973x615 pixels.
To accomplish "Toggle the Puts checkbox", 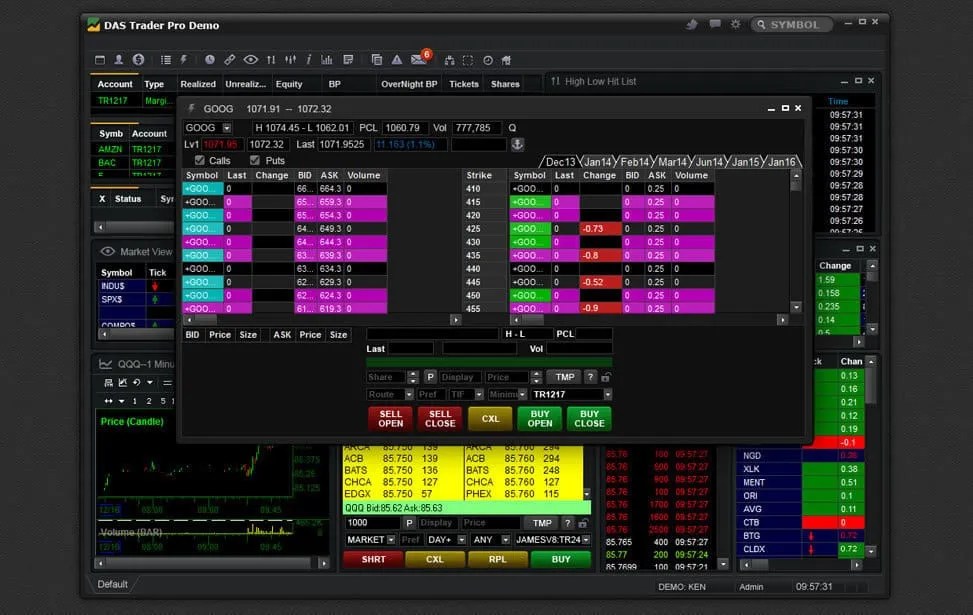I will (x=254, y=160).
